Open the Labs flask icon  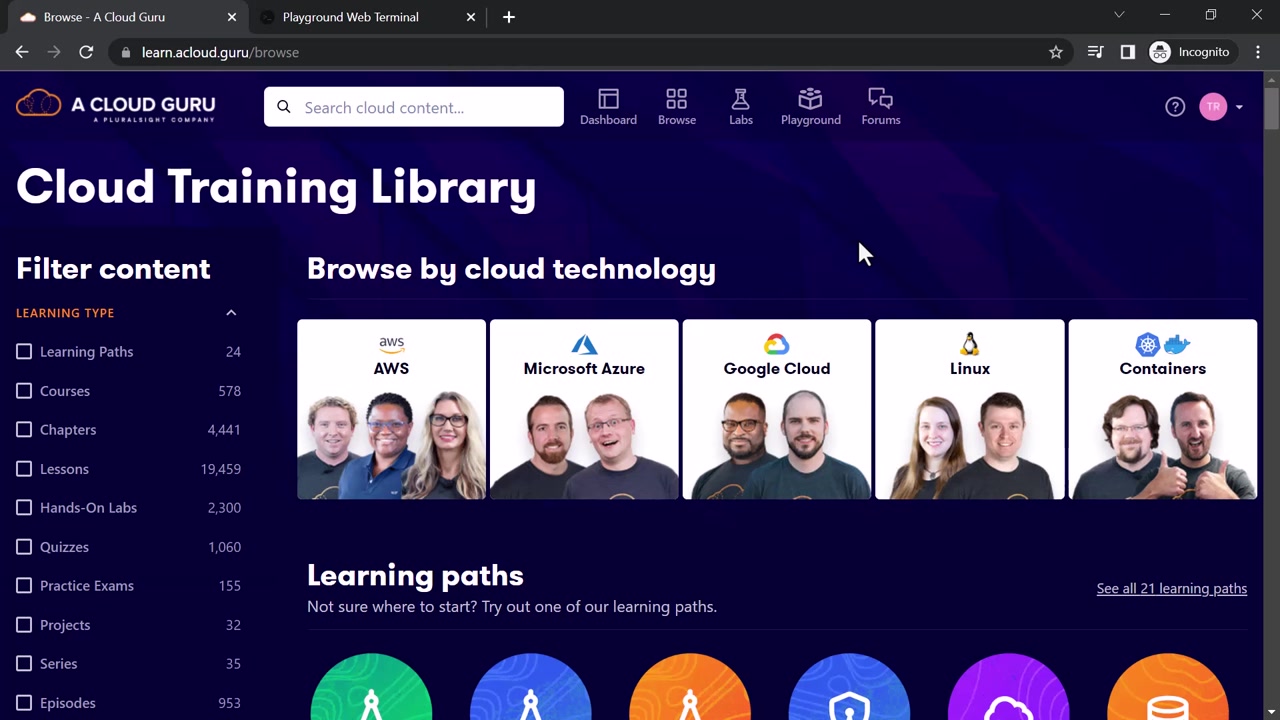(x=741, y=99)
